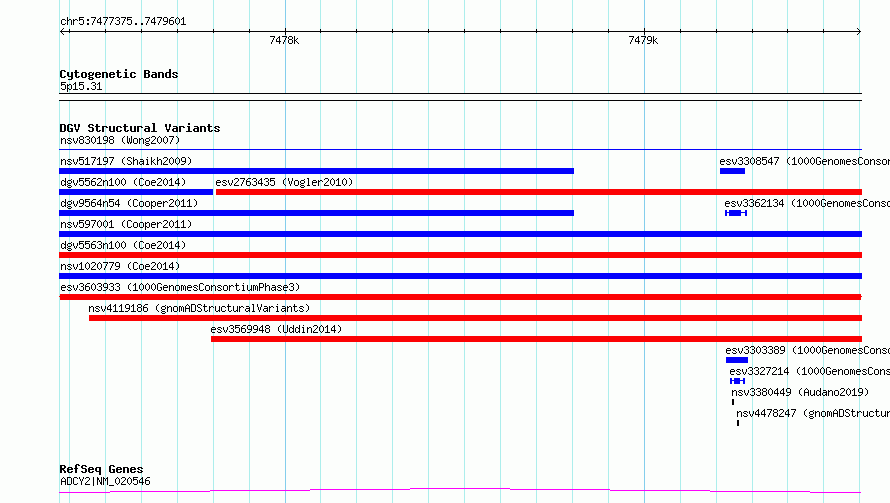This screenshot has height=503, width=890.
Task: Click the ADCY2|NM_020546 gene label
Action: point(106,481)
